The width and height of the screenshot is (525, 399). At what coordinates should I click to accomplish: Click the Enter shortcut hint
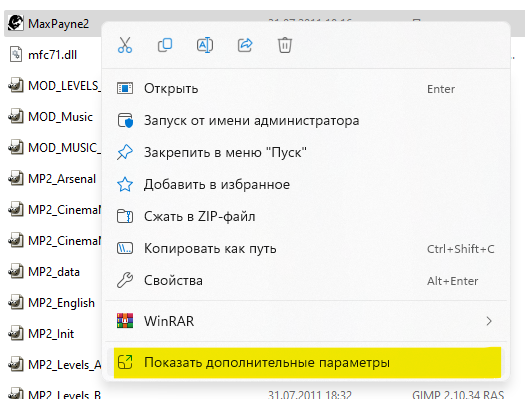[441, 89]
